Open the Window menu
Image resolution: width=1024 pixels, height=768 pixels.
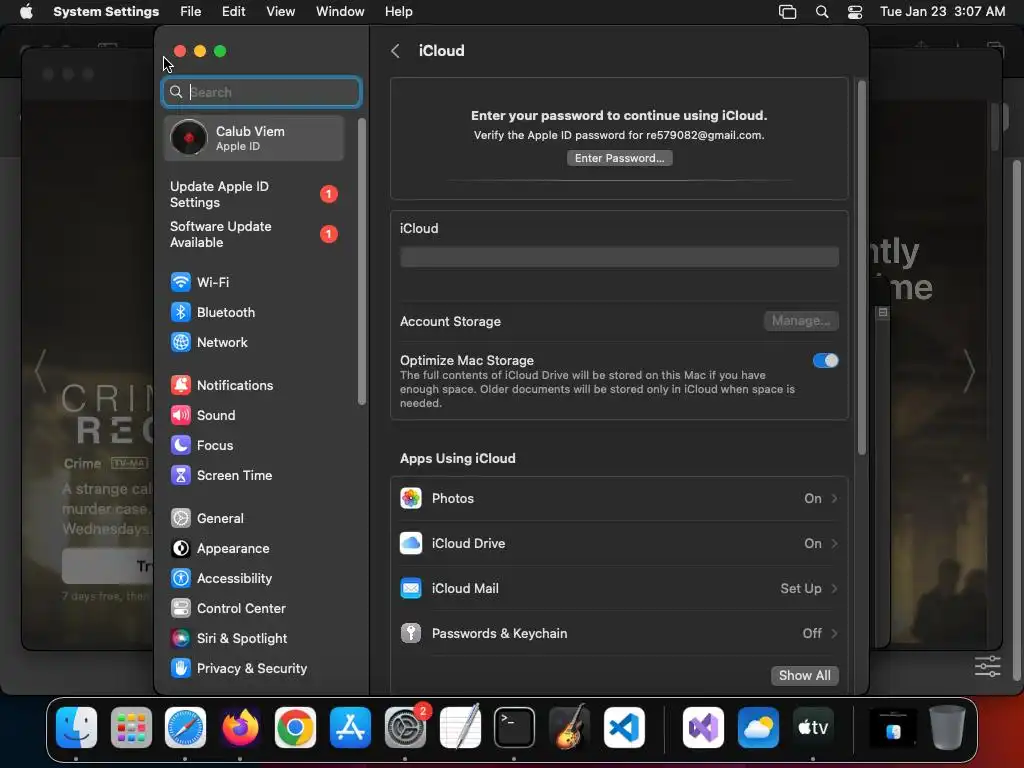point(340,12)
